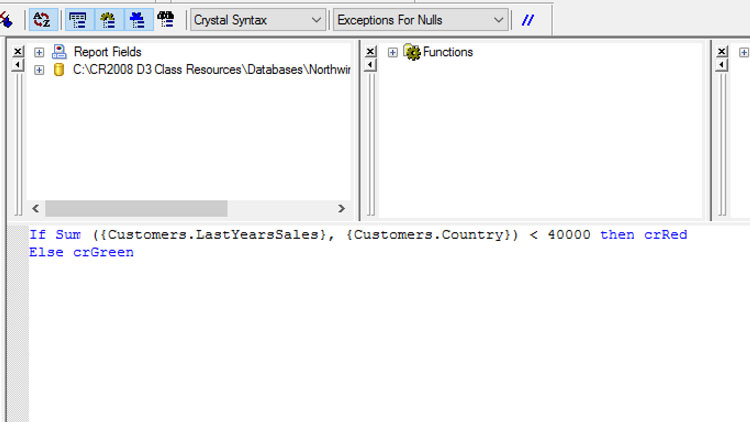Open the Crystal Syntax dropdown
Image resolution: width=750 pixels, height=422 pixels.
coord(258,20)
